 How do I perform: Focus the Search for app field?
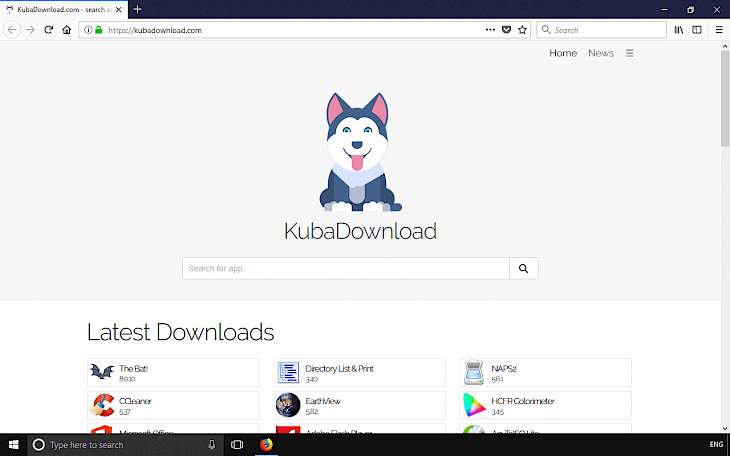pyautogui.click(x=346, y=268)
